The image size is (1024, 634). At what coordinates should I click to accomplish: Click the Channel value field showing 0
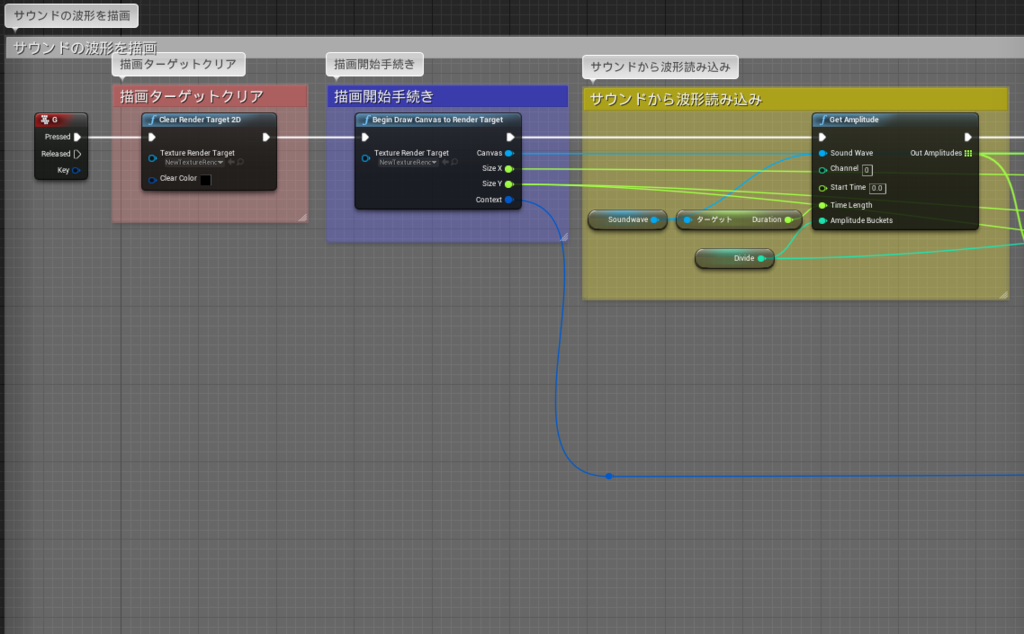point(867,170)
